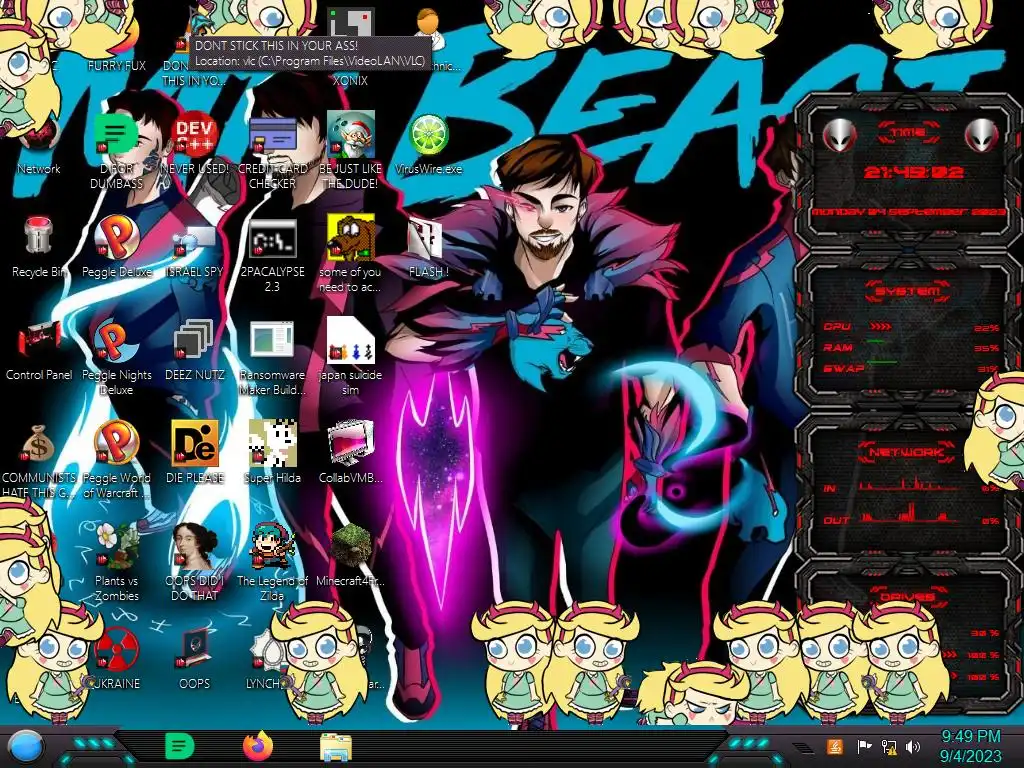Open File Explorer from the taskbar
1024x768 pixels.
point(336,746)
